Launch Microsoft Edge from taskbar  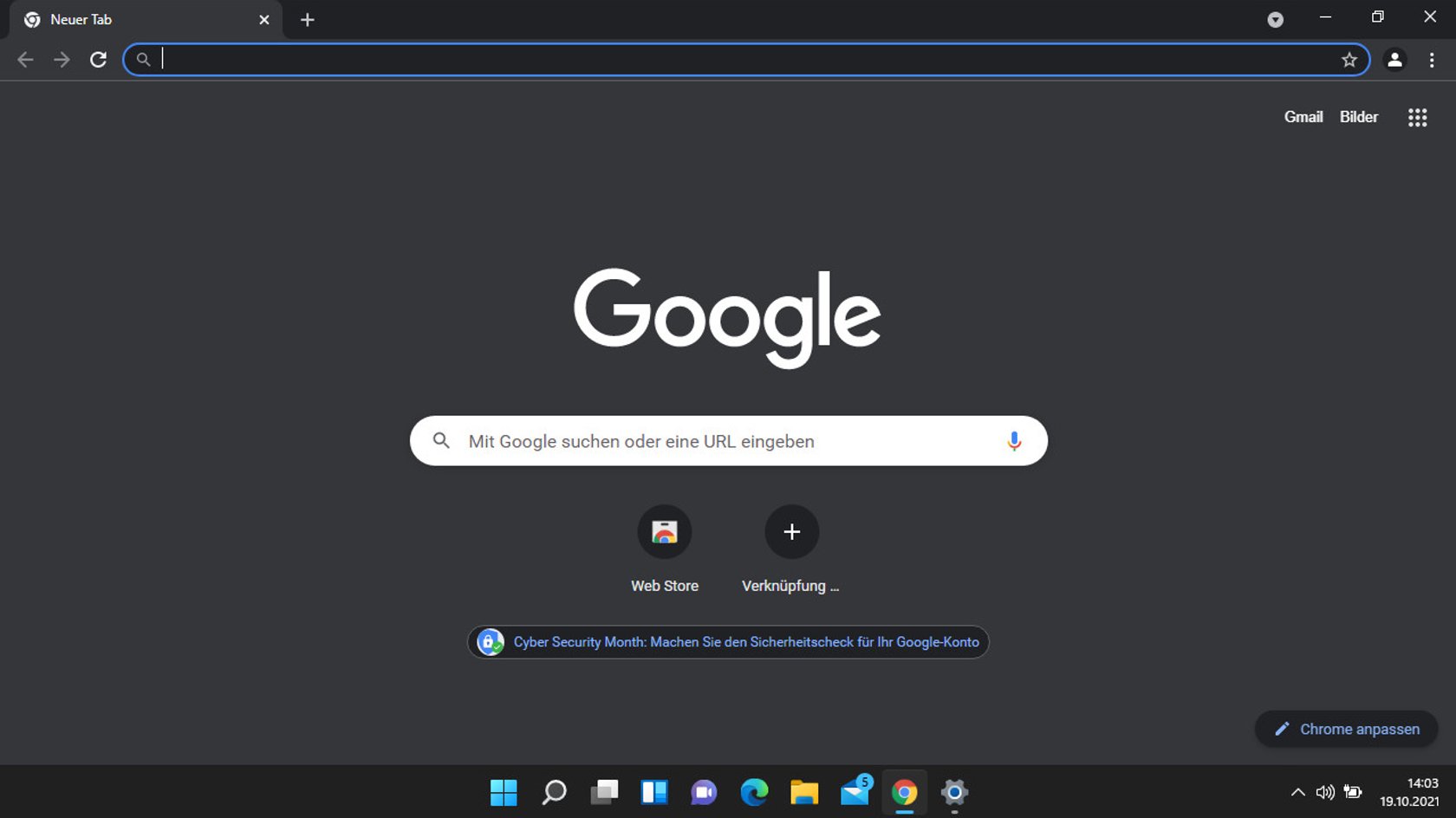754,792
